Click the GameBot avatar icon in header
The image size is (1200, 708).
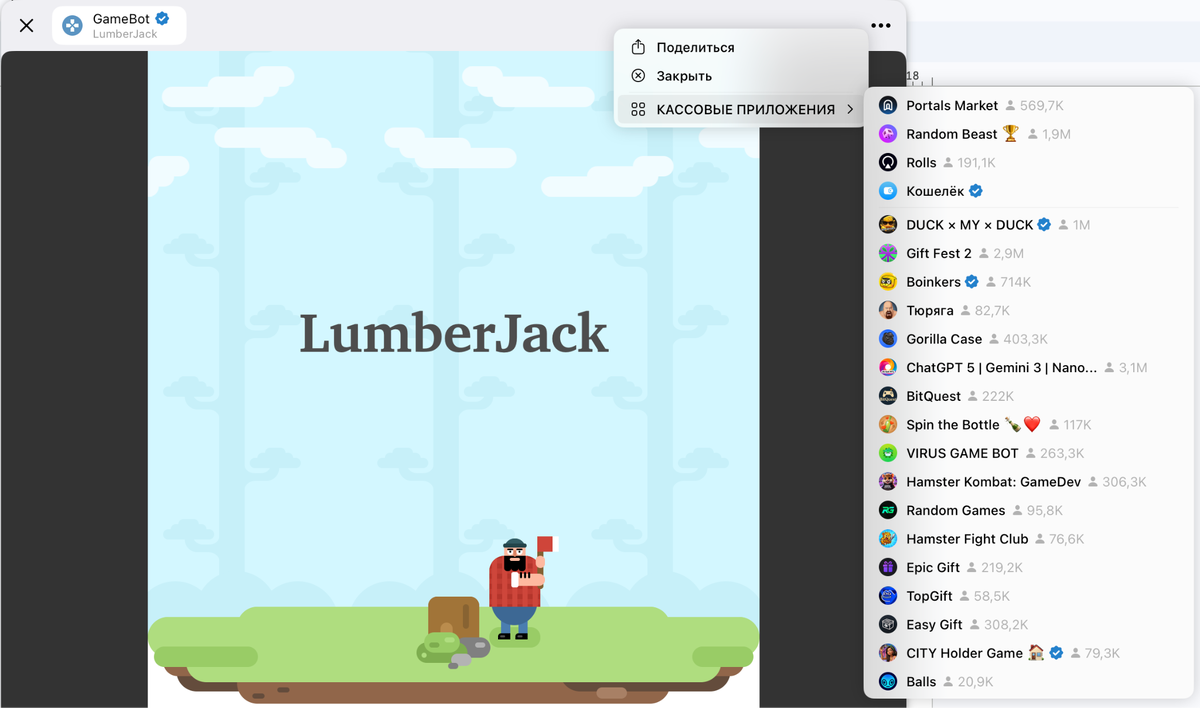point(72,25)
